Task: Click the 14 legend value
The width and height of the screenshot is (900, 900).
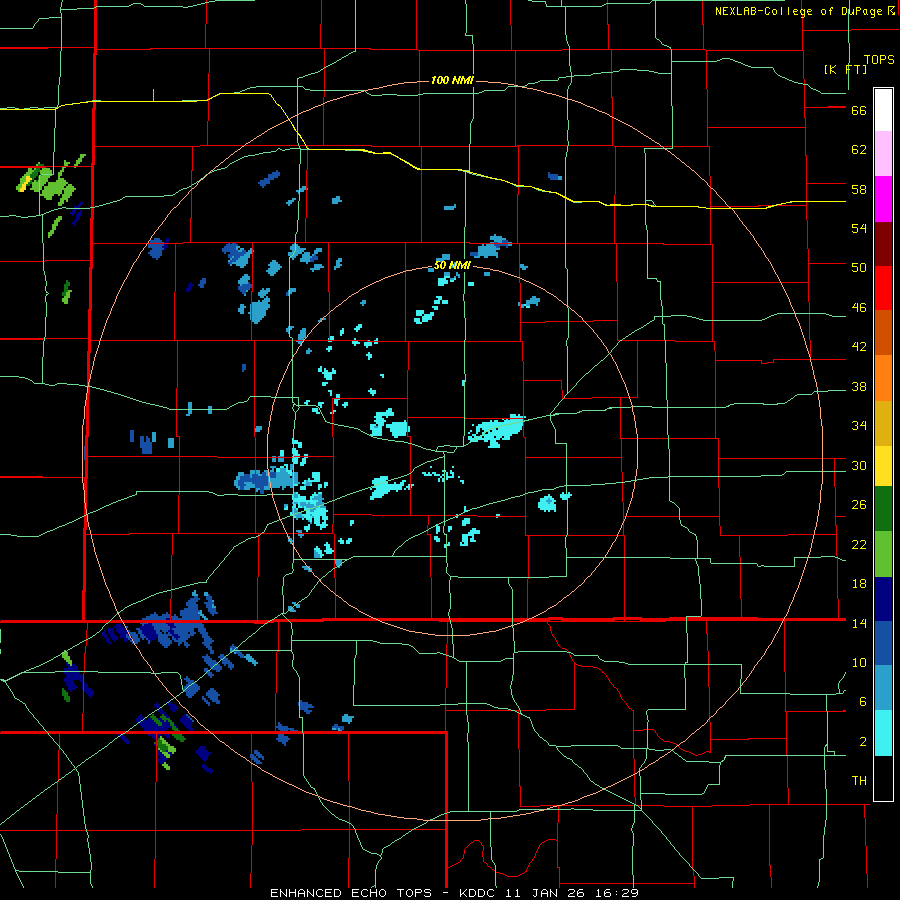Action: [x=859, y=623]
